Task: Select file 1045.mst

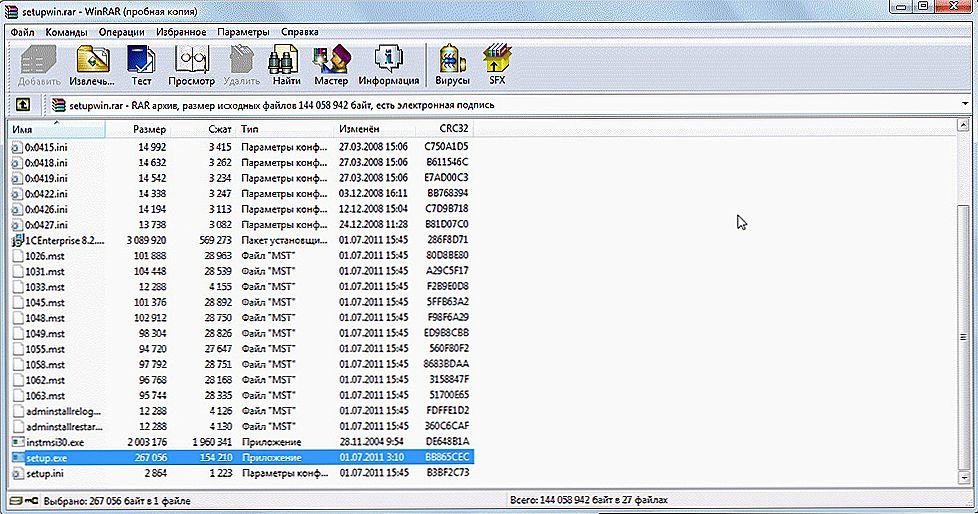Action: [45, 303]
